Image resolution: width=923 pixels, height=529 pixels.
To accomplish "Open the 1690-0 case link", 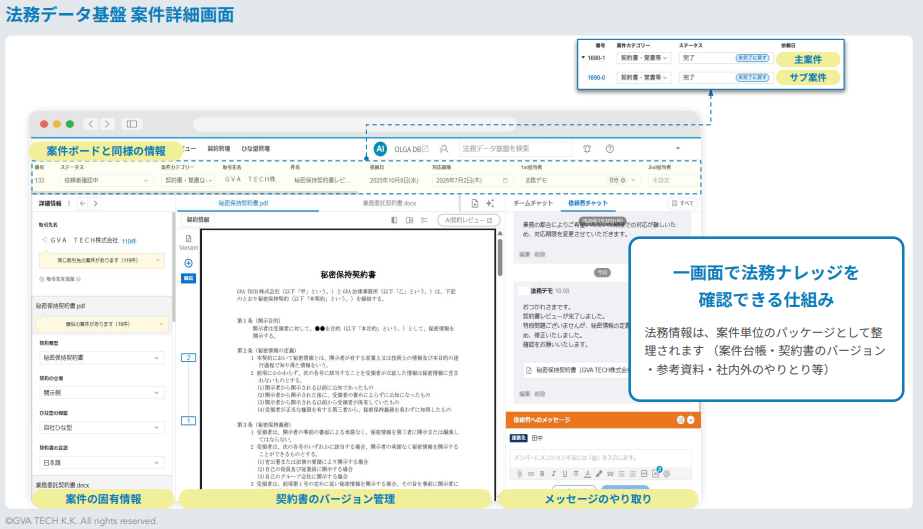I will (x=596, y=78).
